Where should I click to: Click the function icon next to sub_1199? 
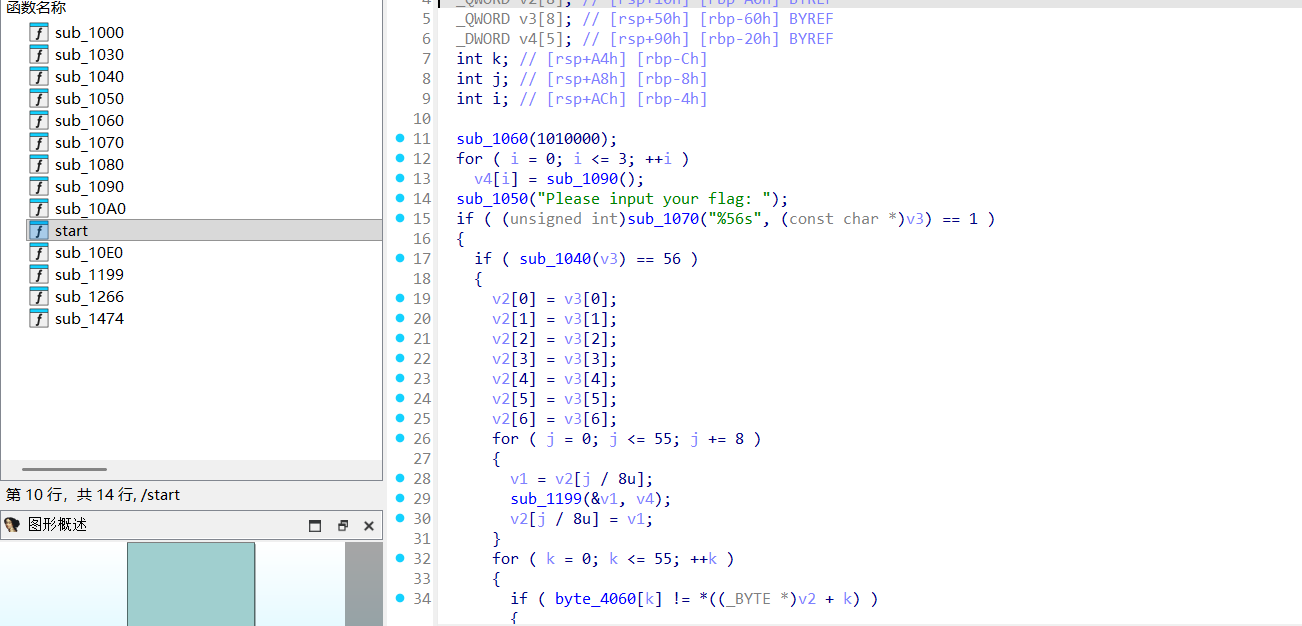39,274
